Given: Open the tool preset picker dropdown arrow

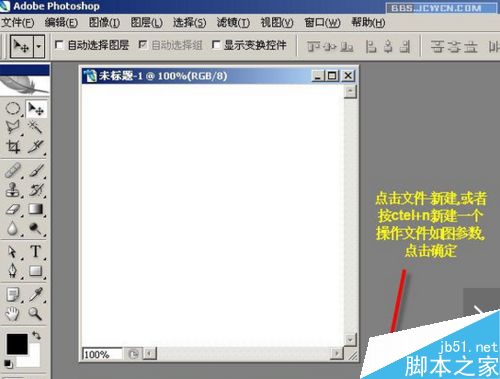Looking at the screenshot, I should click(x=39, y=46).
